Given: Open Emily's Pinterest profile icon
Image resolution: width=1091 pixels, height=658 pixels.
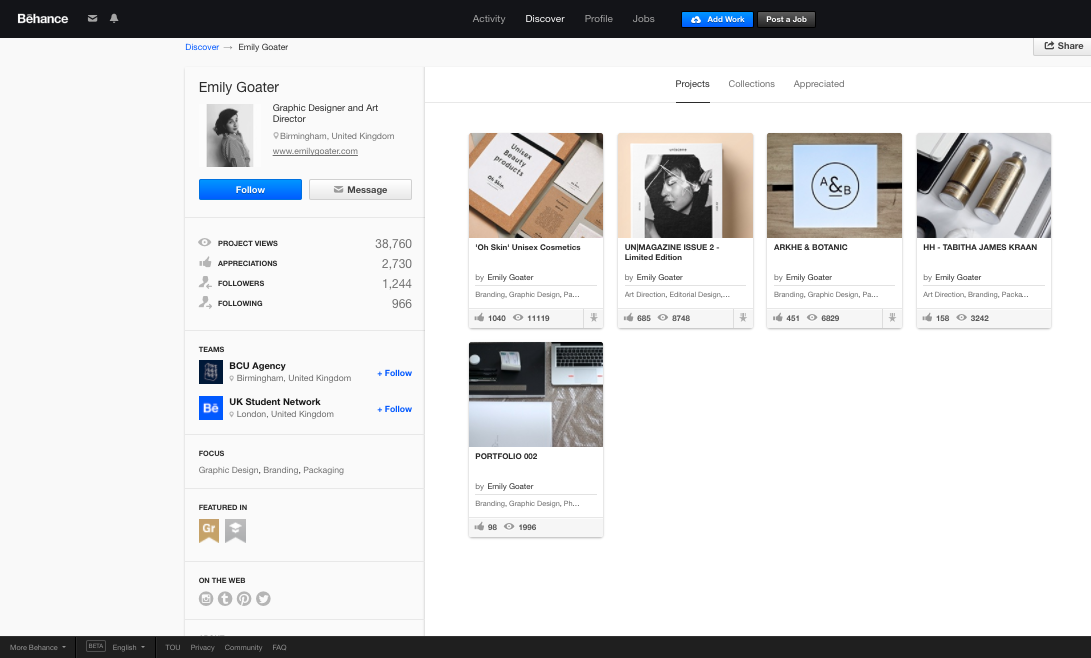Looking at the screenshot, I should pyautogui.click(x=244, y=599).
